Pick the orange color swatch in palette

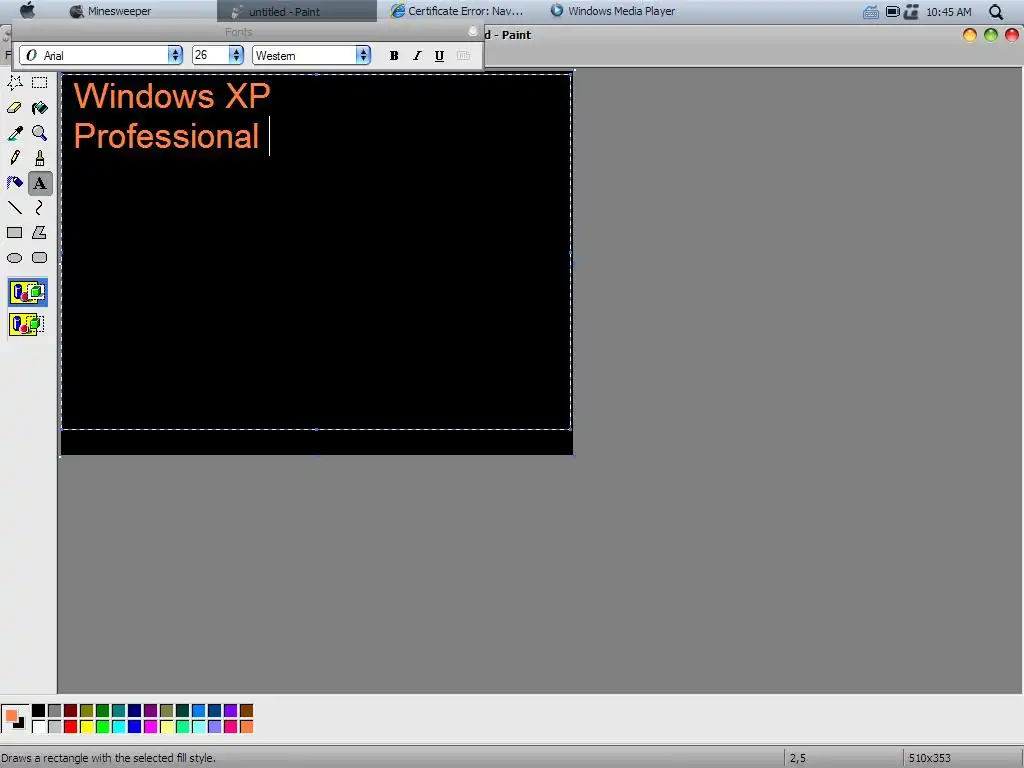[247, 726]
